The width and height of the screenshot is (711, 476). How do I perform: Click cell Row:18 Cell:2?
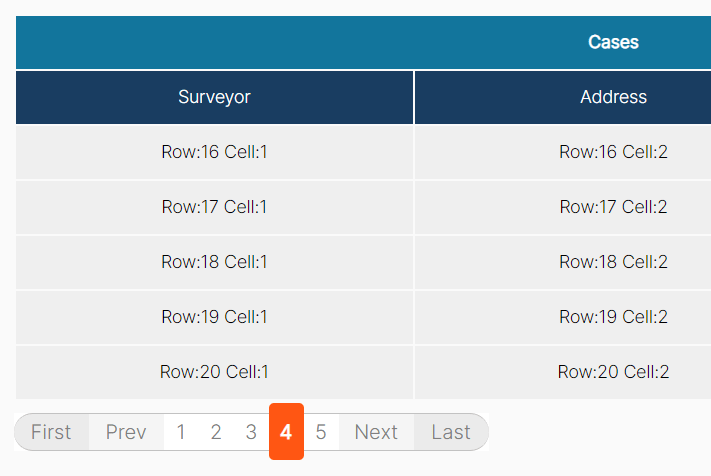coord(563,262)
